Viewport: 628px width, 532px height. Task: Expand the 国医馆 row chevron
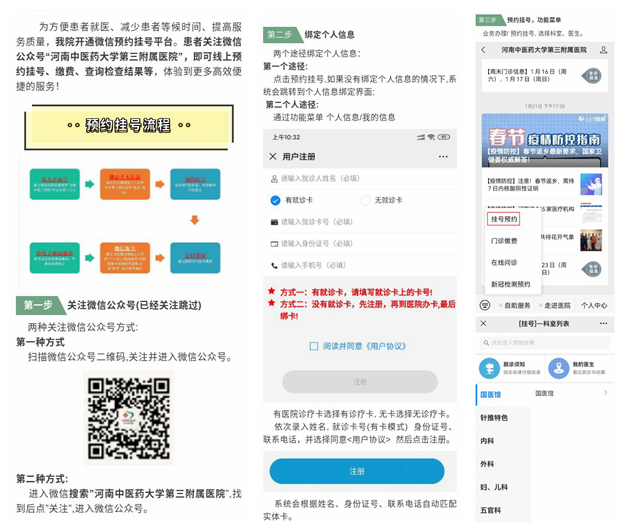pyautogui.click(x=606, y=393)
